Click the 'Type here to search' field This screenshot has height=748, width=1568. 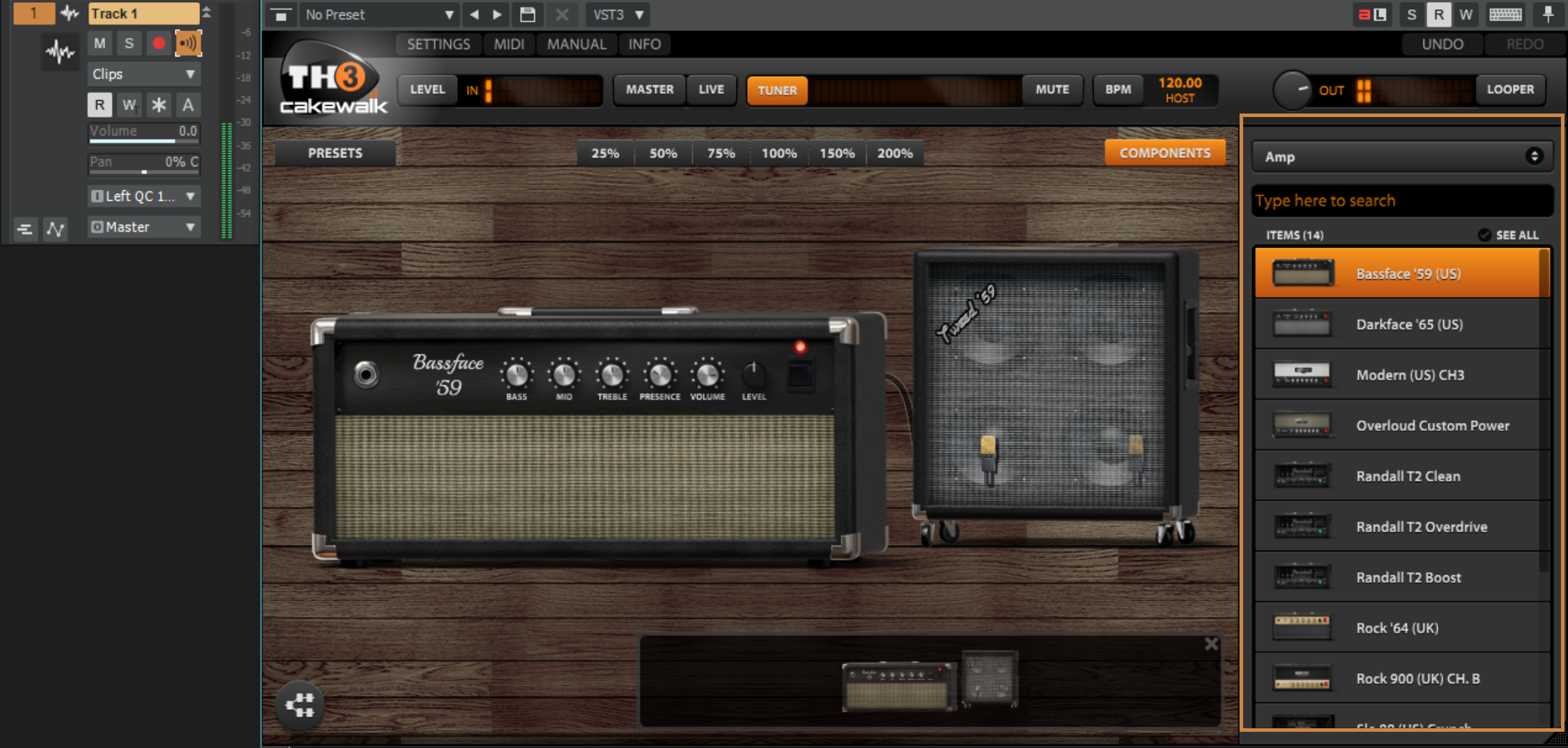point(1402,201)
